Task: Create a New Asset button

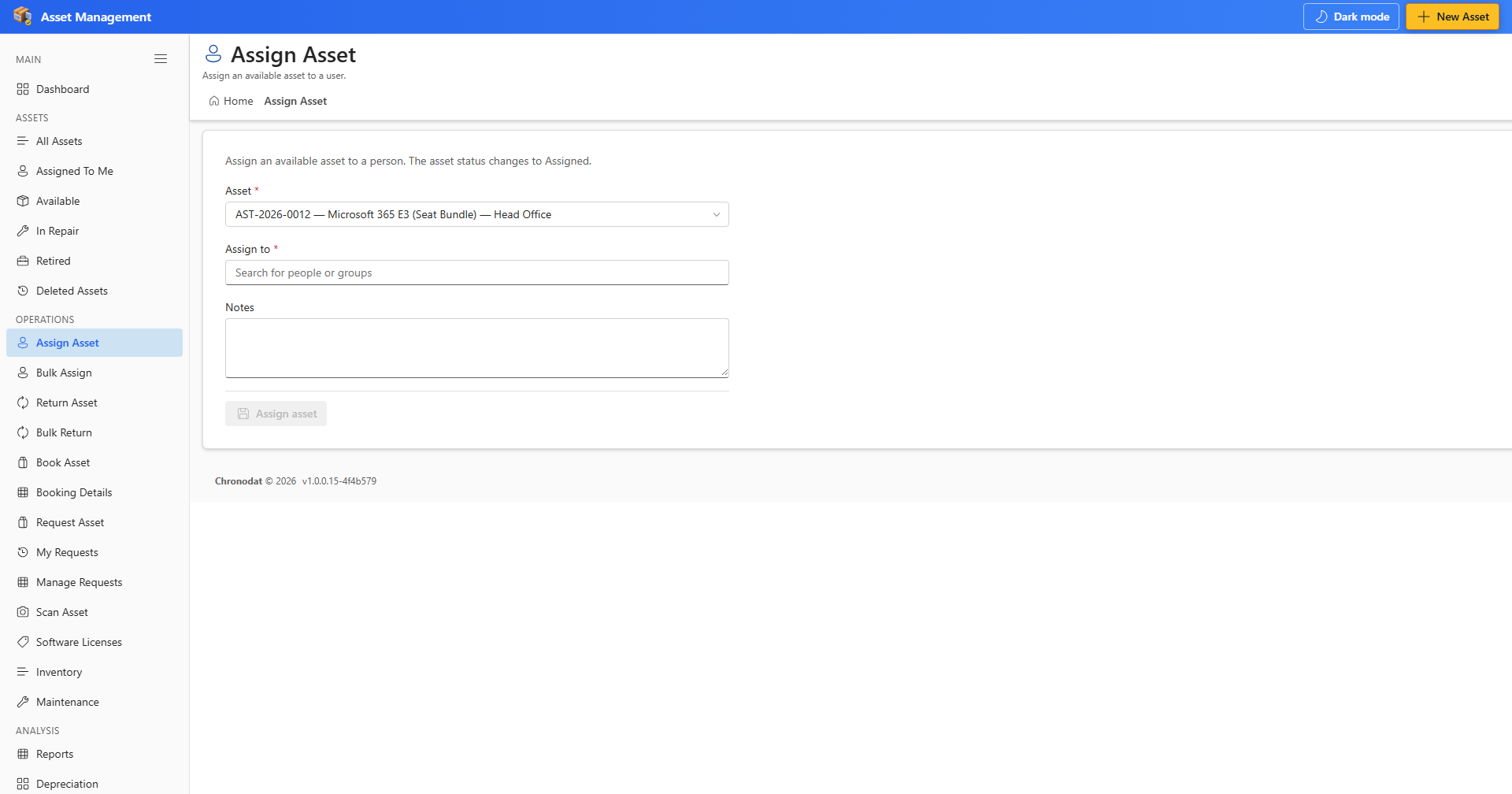Action: coord(1452,17)
